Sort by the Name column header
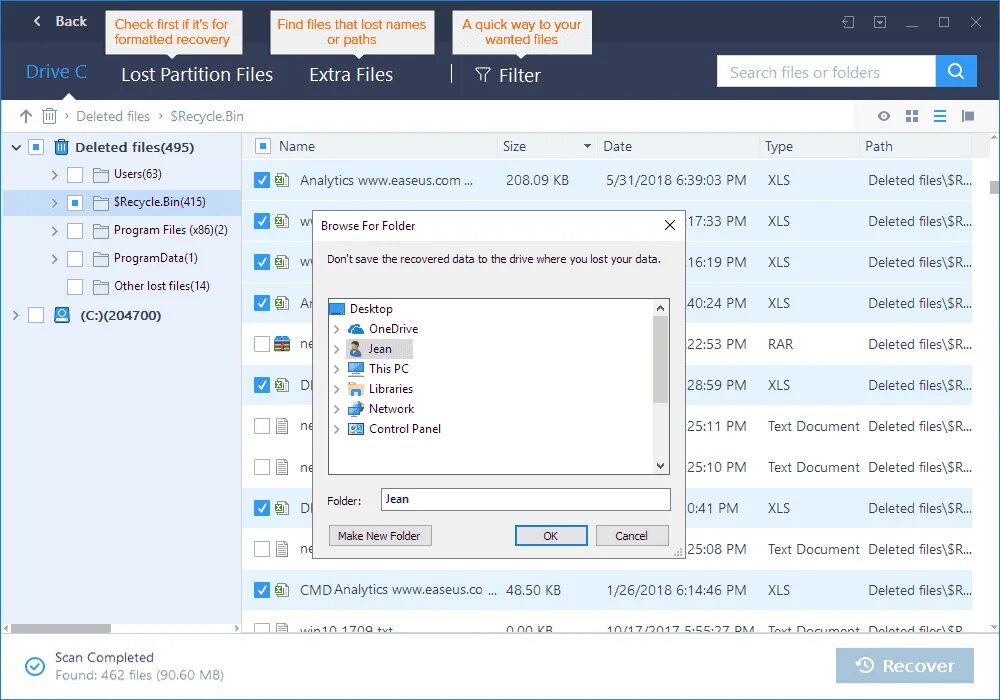Viewport: 1000px width, 700px height. click(x=297, y=146)
